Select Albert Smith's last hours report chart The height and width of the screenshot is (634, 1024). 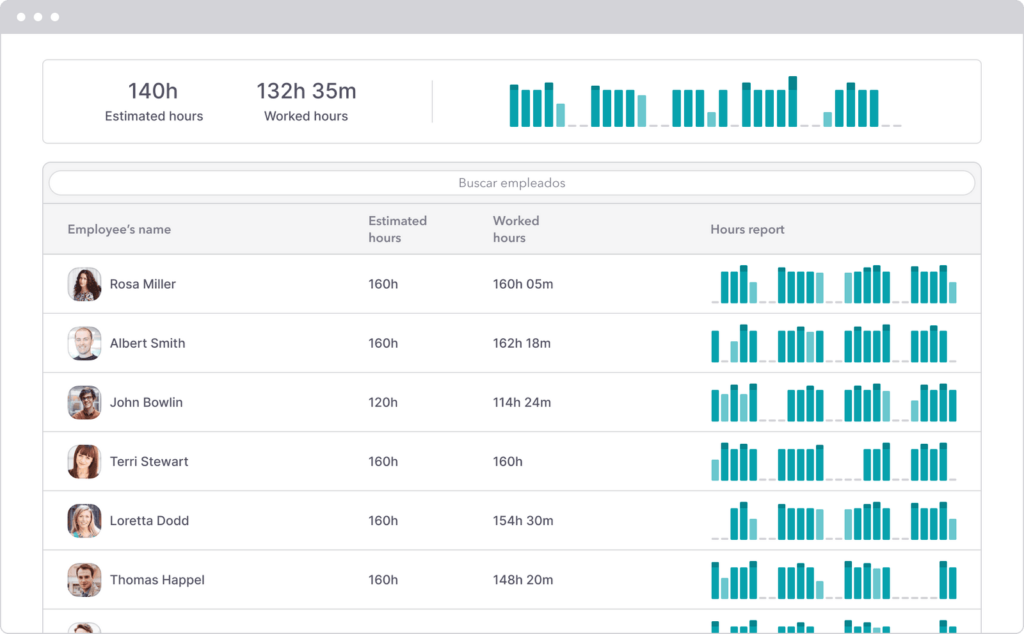click(930, 341)
